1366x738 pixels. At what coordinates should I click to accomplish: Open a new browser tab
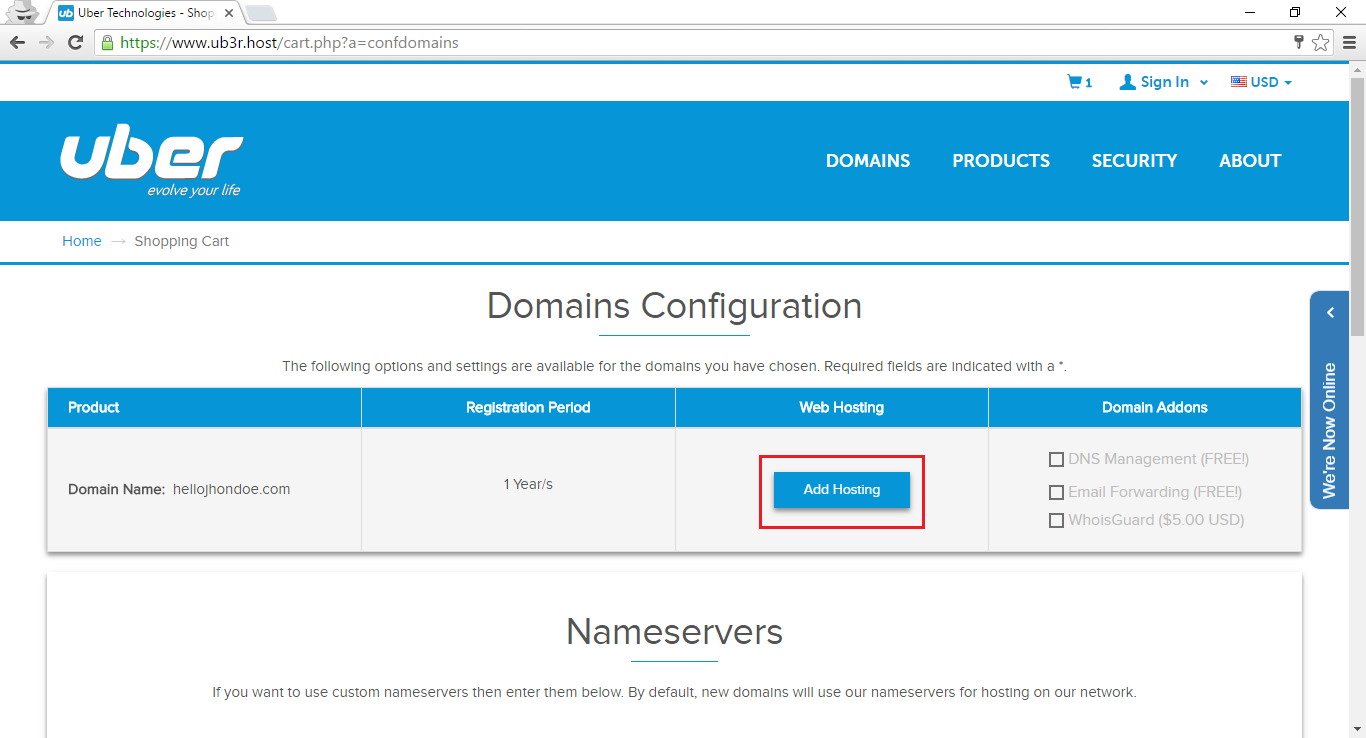click(261, 13)
